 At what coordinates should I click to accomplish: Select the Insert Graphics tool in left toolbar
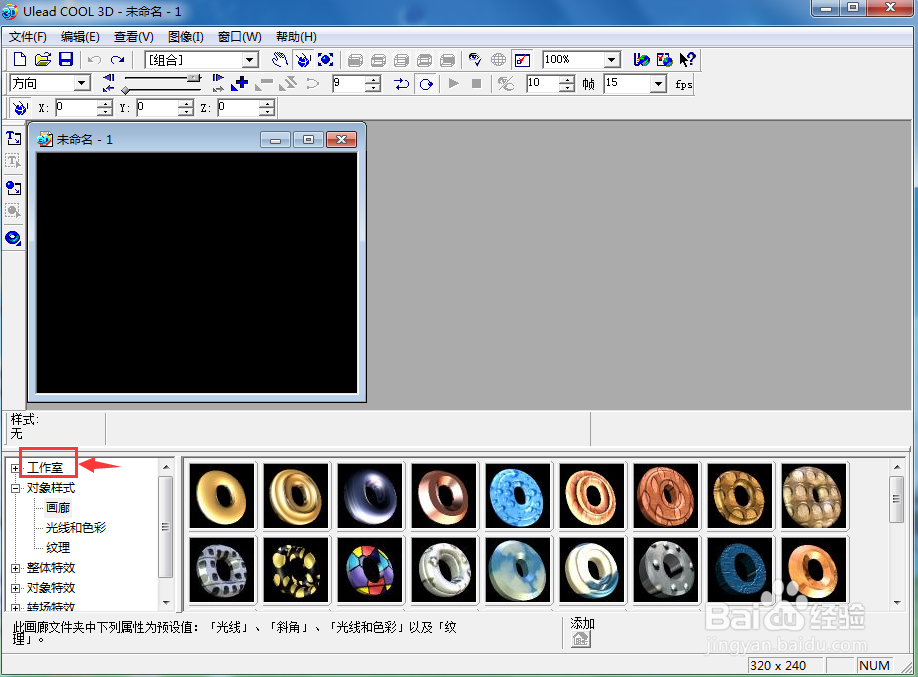point(13,188)
